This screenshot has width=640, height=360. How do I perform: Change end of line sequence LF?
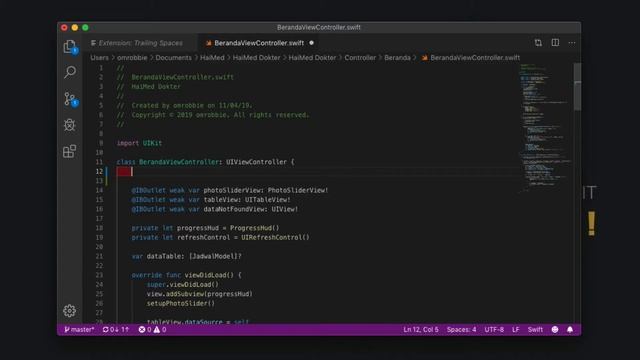516,329
